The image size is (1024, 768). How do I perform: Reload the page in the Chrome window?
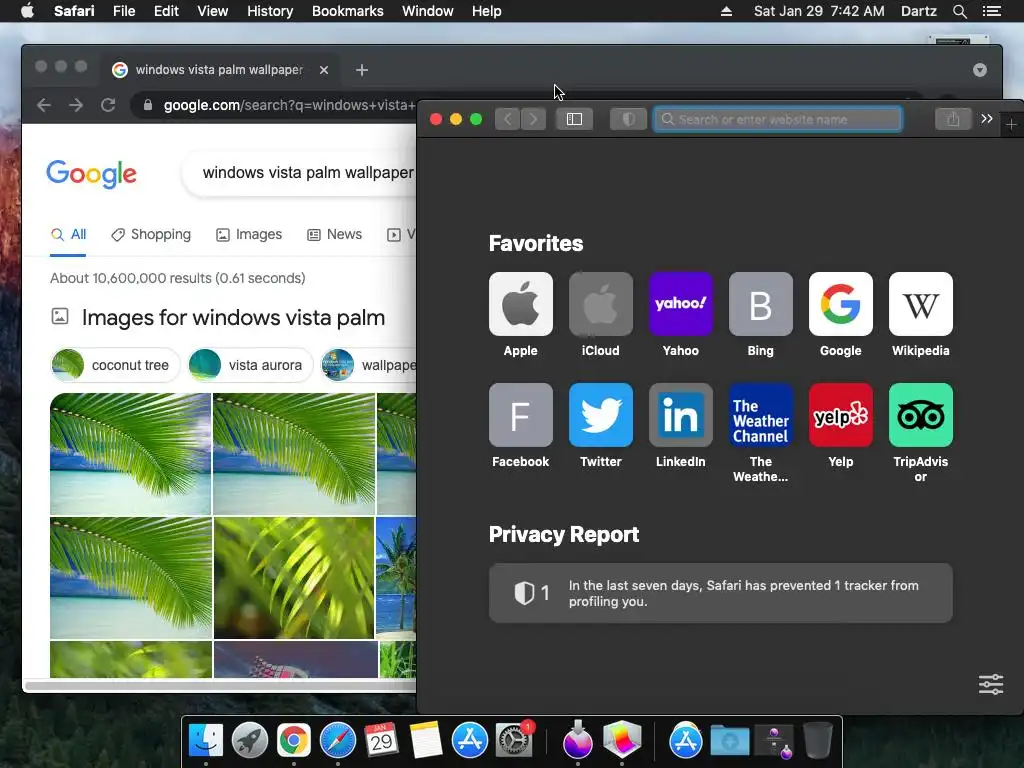(108, 105)
